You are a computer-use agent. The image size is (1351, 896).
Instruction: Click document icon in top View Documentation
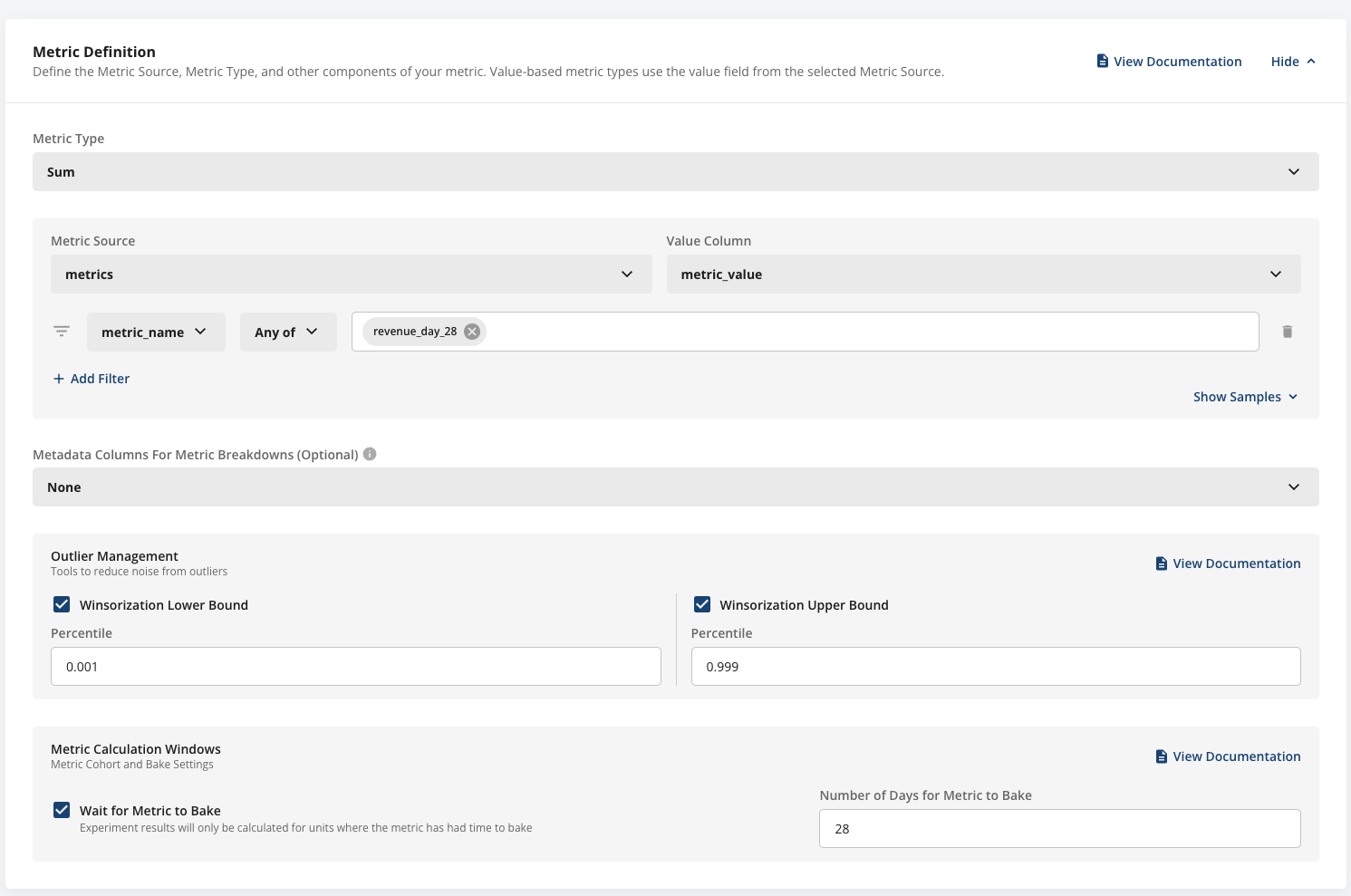coord(1103,61)
